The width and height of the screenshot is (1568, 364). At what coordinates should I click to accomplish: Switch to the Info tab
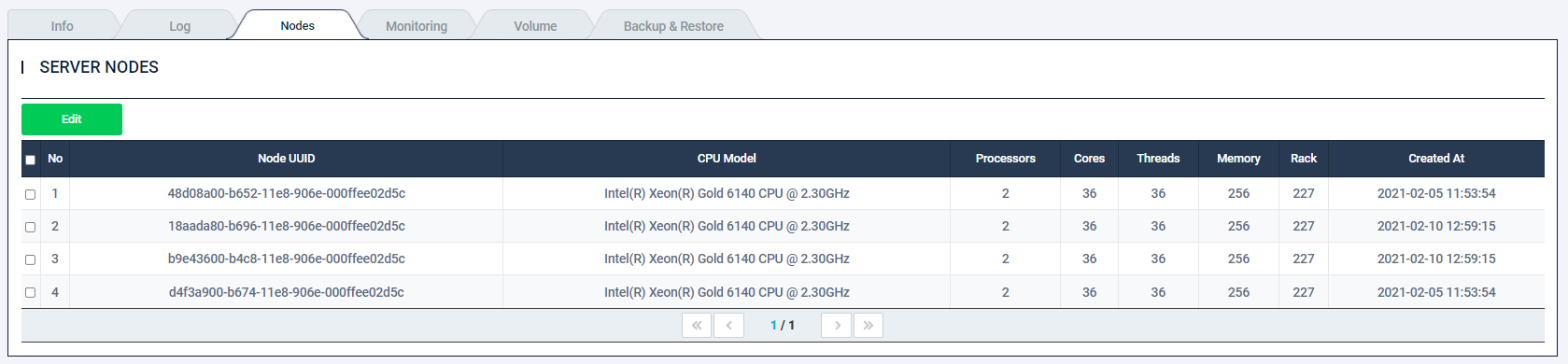coord(62,26)
